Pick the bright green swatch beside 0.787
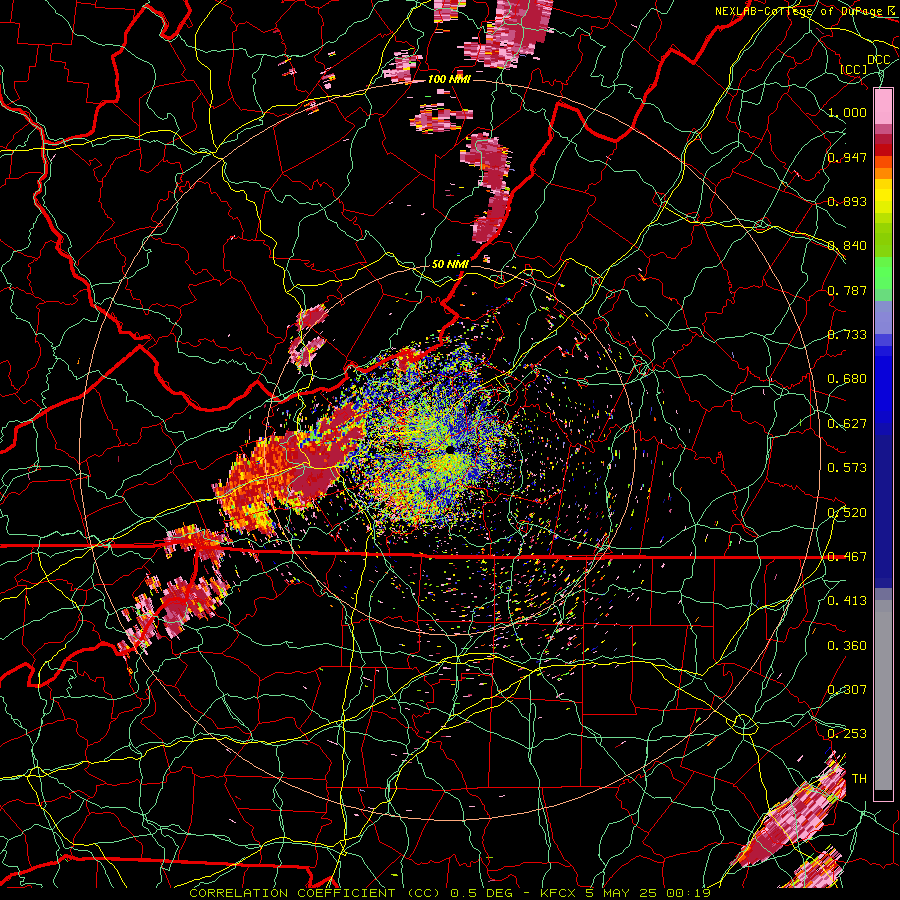Image resolution: width=900 pixels, height=900 pixels. point(883,276)
